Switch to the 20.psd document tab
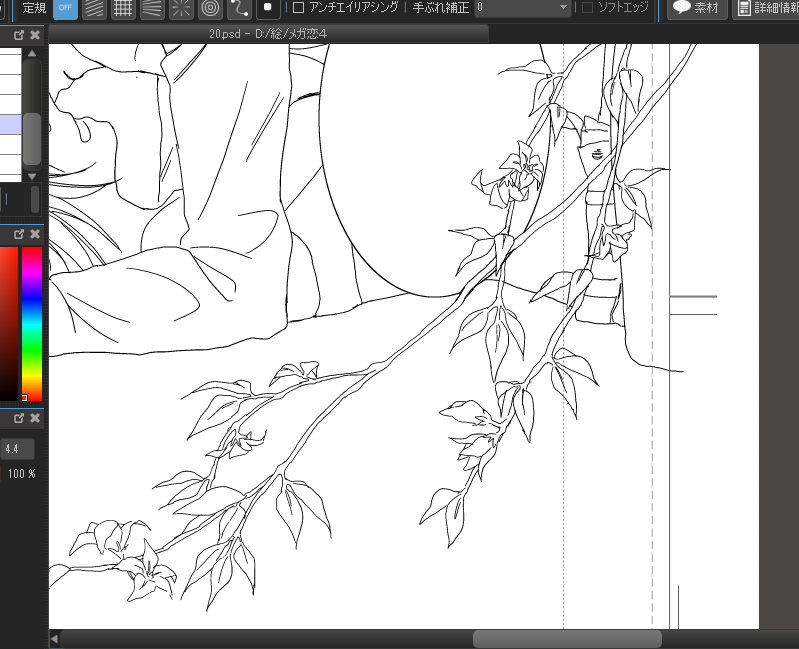Image resolution: width=799 pixels, height=649 pixels. (x=268, y=34)
